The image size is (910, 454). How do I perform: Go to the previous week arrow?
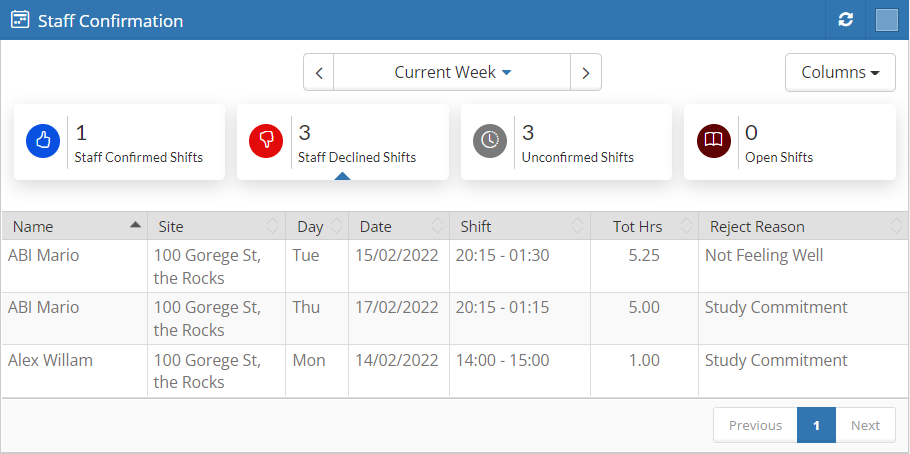(319, 72)
